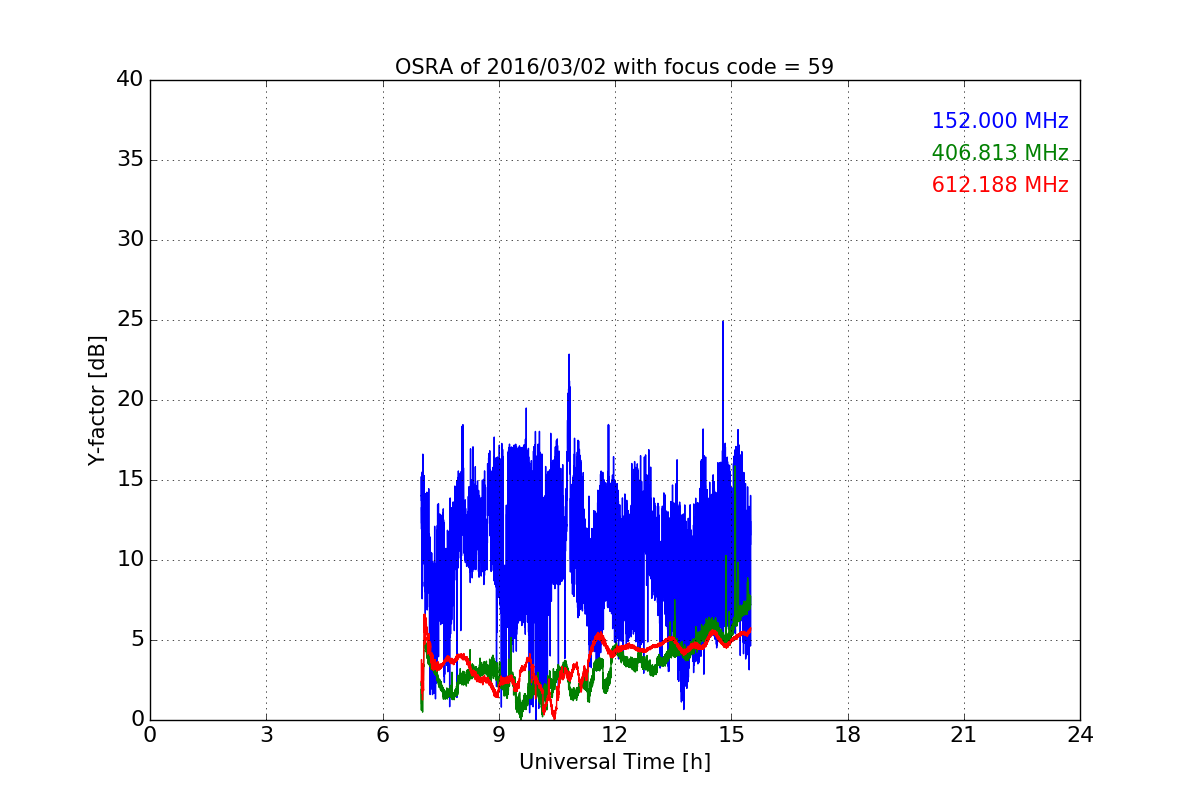
Task: Click y-axis tick label 30
Action: point(130,240)
